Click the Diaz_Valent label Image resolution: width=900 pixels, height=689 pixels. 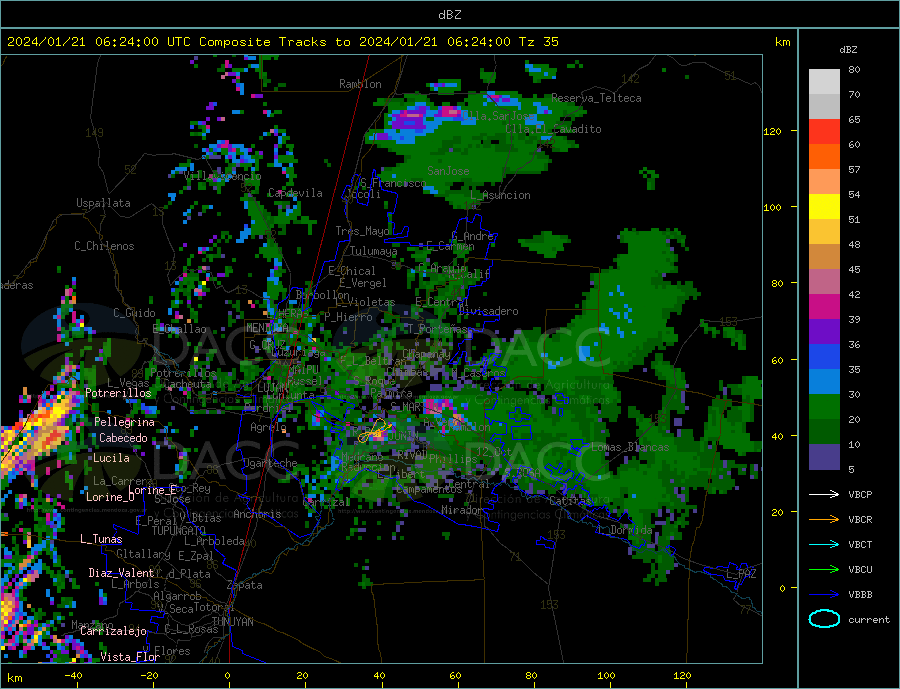coord(121,572)
